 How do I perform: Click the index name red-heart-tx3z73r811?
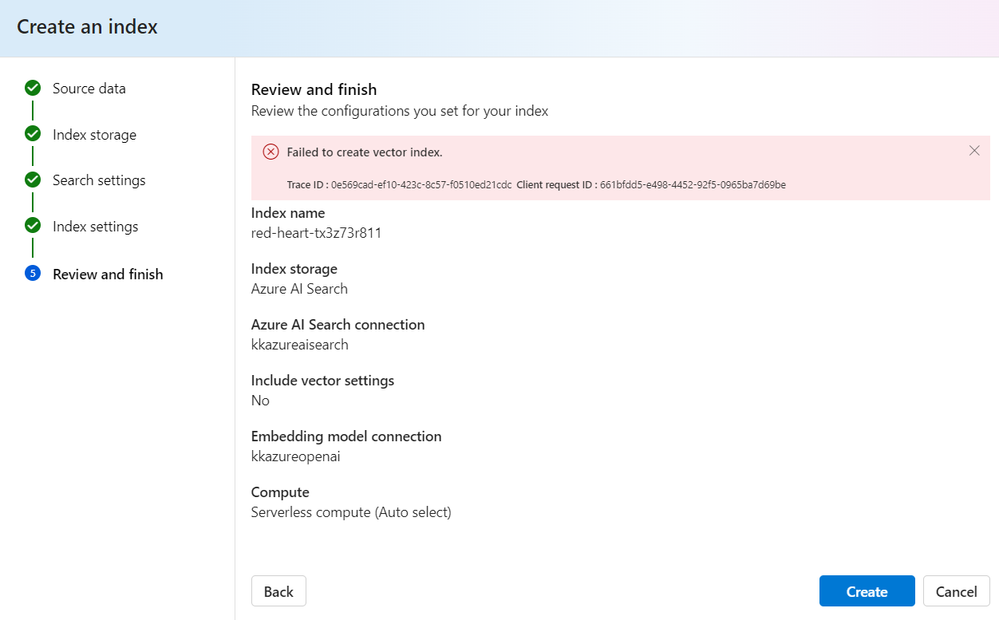(316, 233)
